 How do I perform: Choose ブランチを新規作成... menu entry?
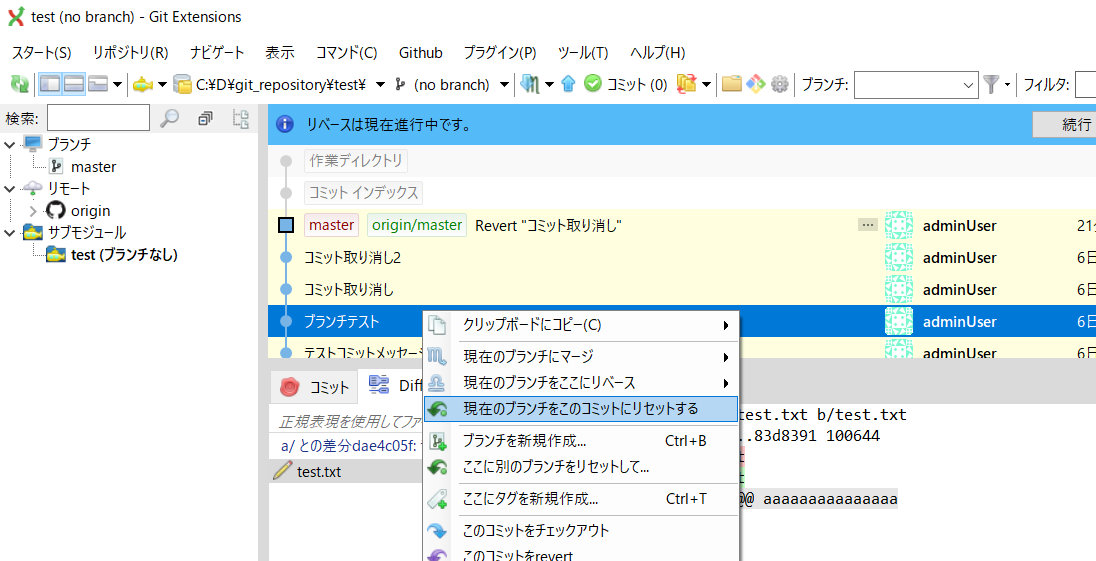[582, 441]
